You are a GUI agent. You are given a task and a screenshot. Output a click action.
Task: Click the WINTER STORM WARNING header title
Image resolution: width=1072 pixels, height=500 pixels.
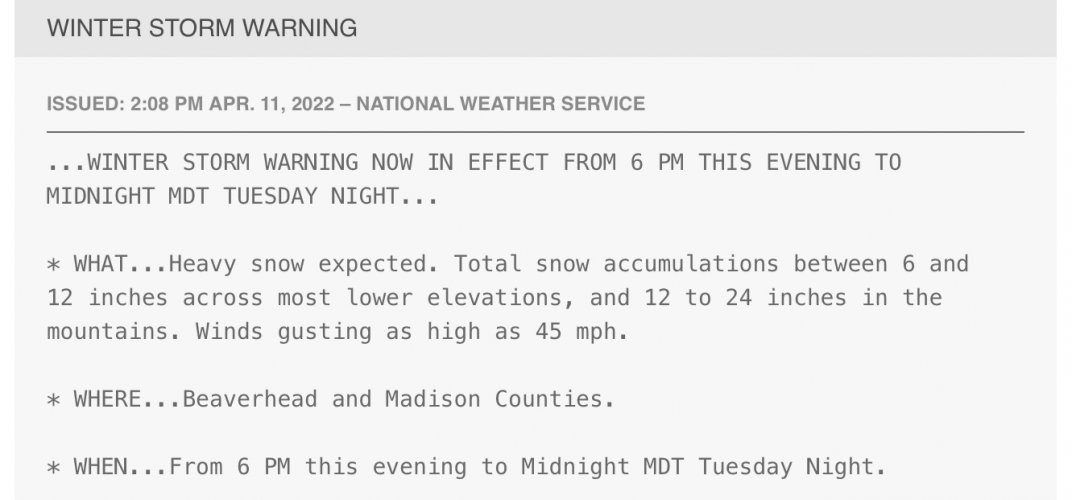pyautogui.click(x=202, y=28)
